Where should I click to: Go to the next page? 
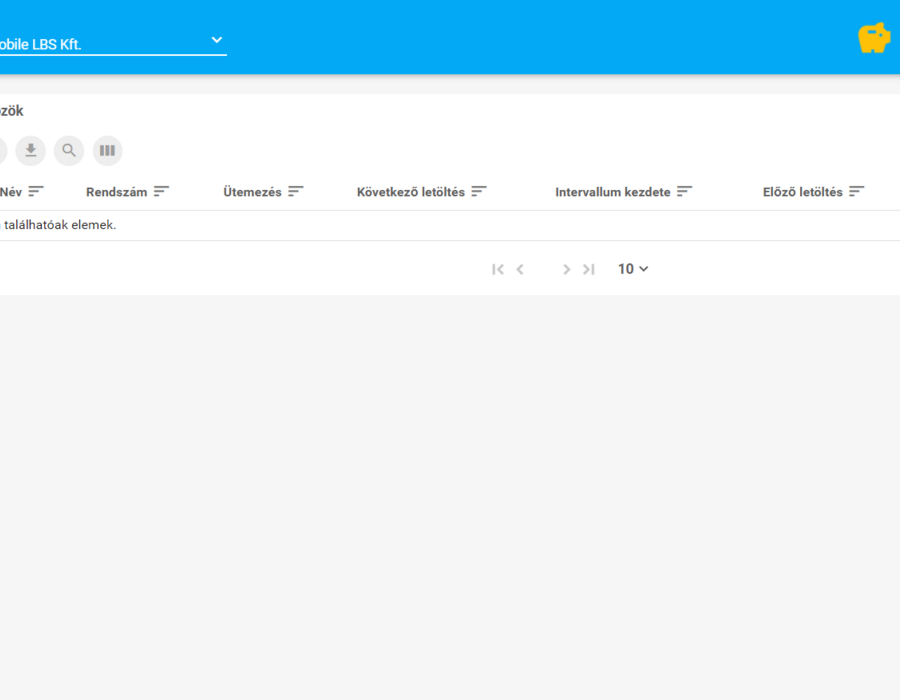(x=566, y=269)
